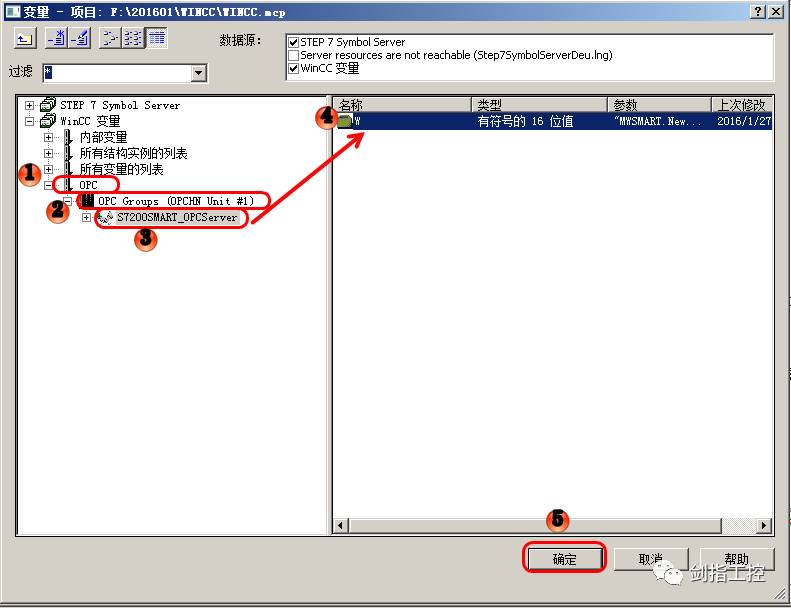Sort by 名称 column header

pos(402,104)
